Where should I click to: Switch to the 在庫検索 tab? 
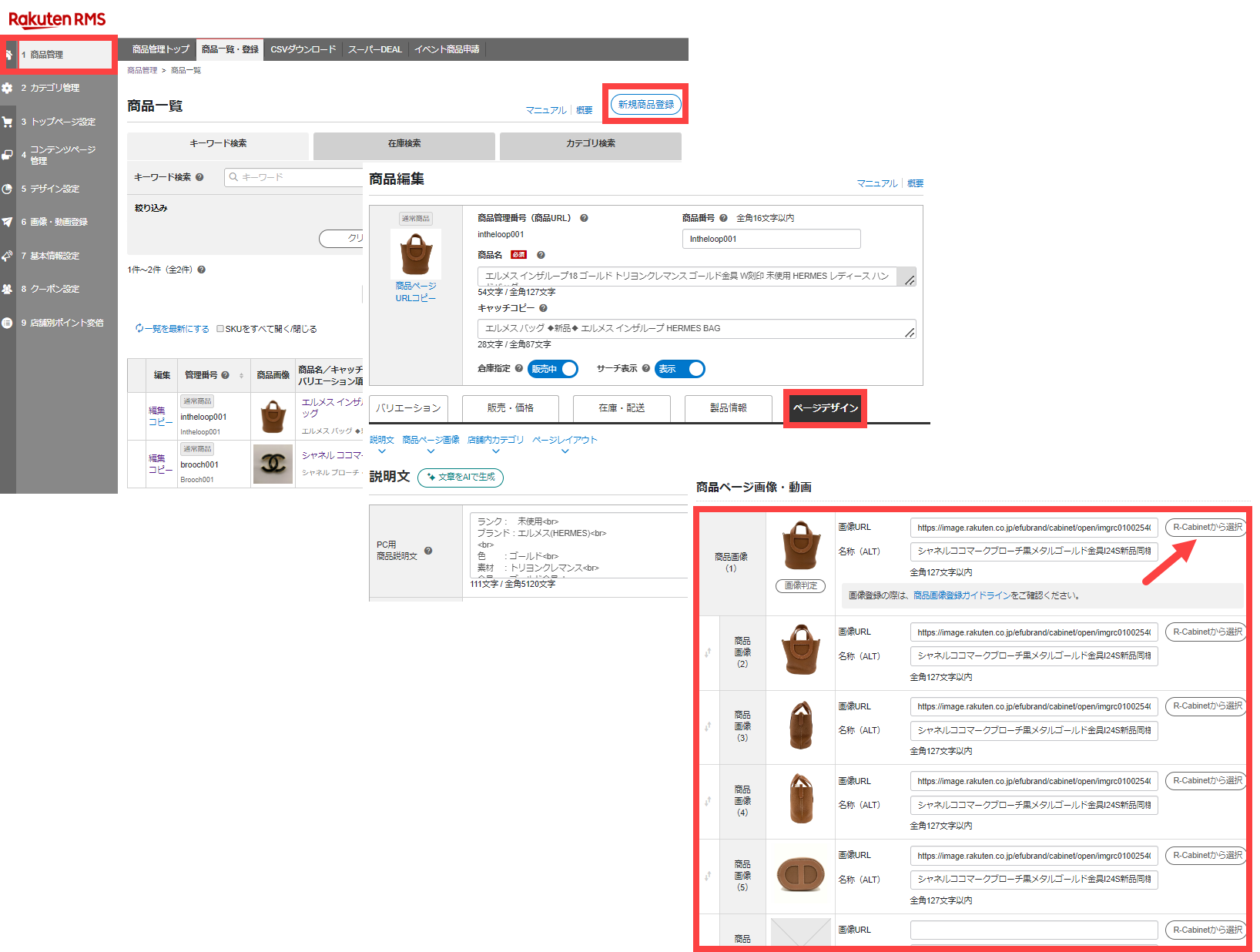tap(404, 145)
